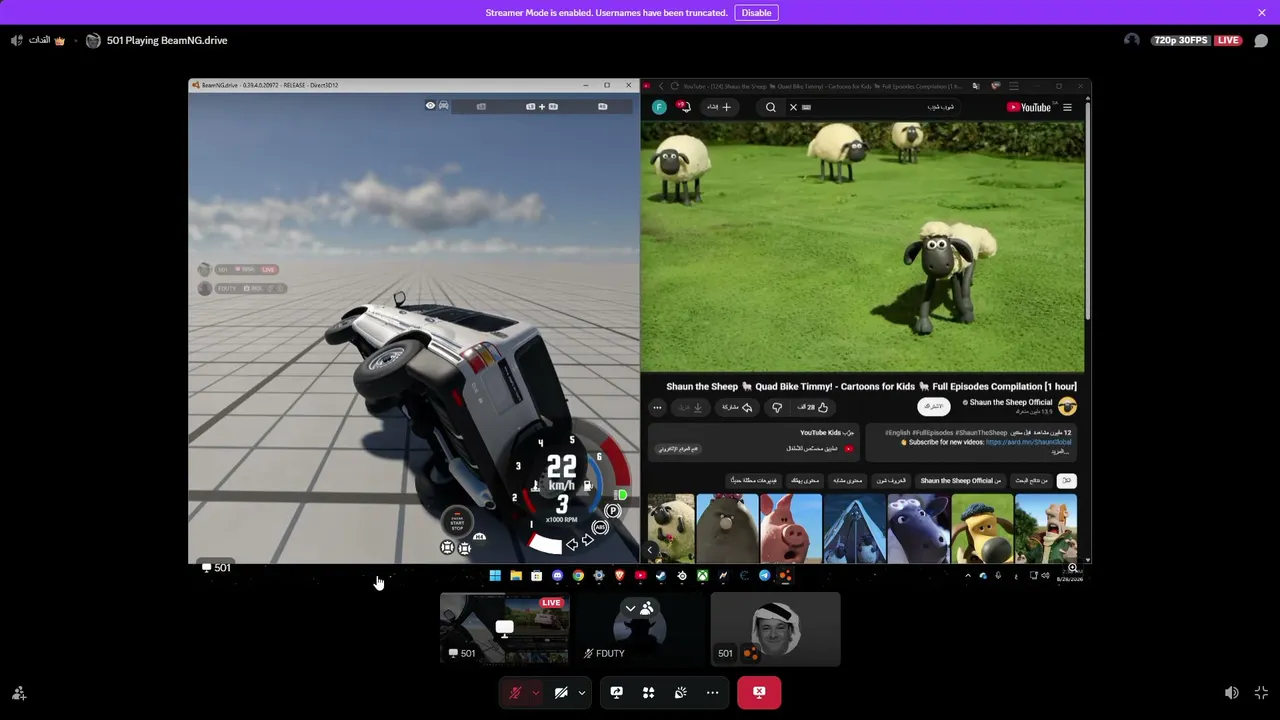1280x720 pixels.
Task: Click the Shaun the Sheep video player
Action: [x=862, y=247]
